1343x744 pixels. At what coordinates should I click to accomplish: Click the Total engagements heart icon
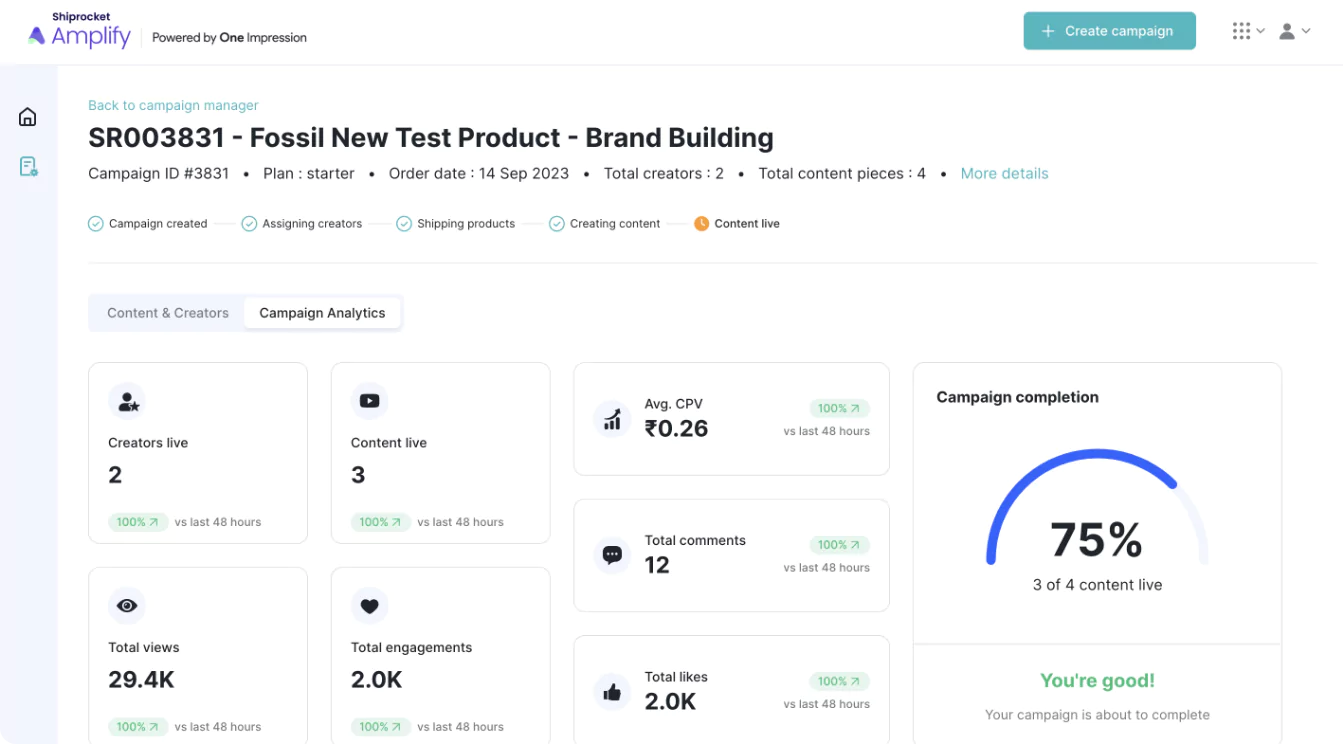pos(369,606)
